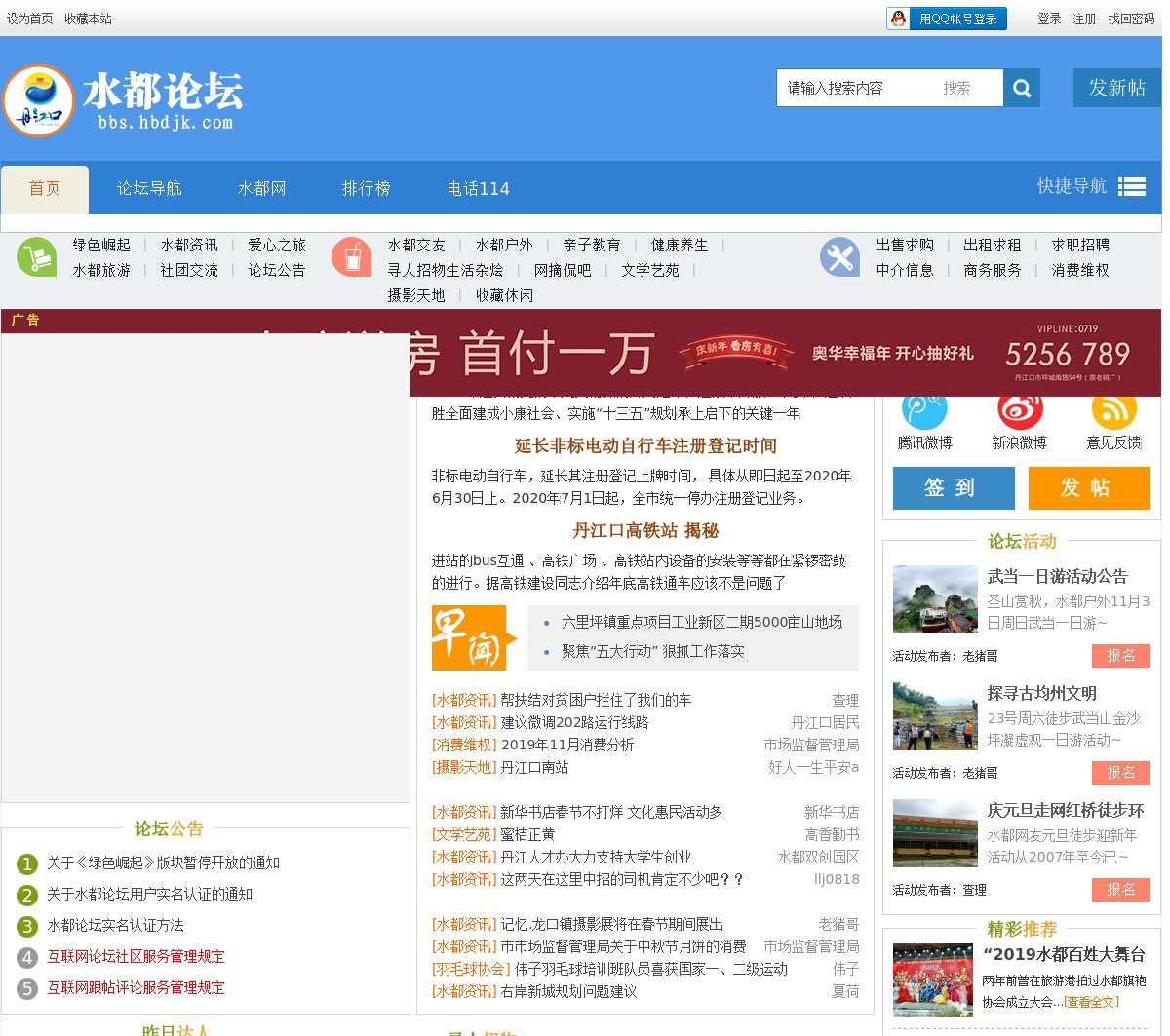Select the 电话114 navigation tab
Screen dimensions: 1170x1036
(x=478, y=189)
